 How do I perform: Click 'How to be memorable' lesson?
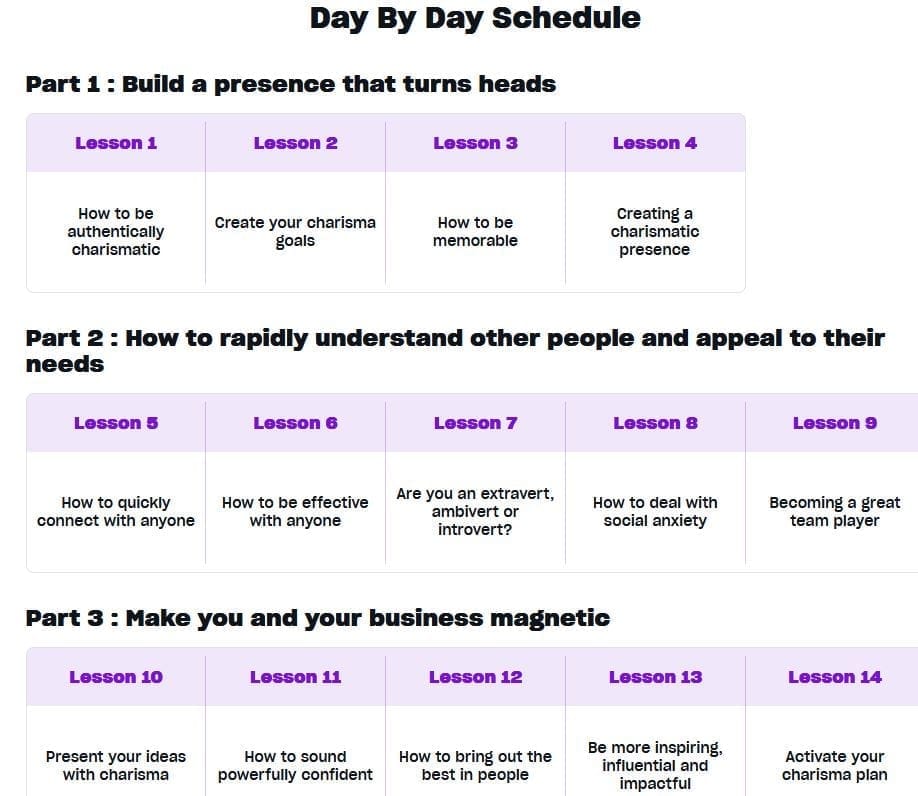(475, 232)
